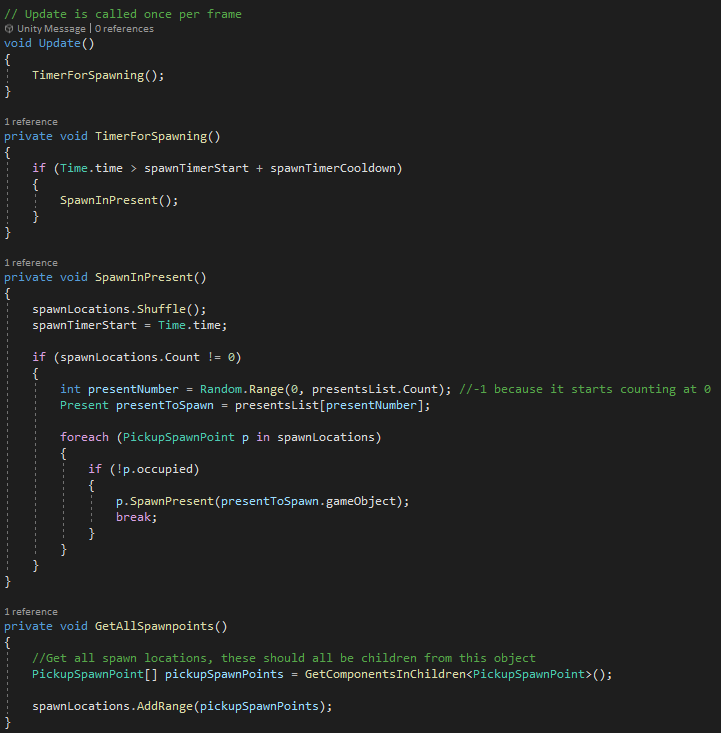
Task: Click the 'int' keyword before presentNumber
Action: pos(70,389)
